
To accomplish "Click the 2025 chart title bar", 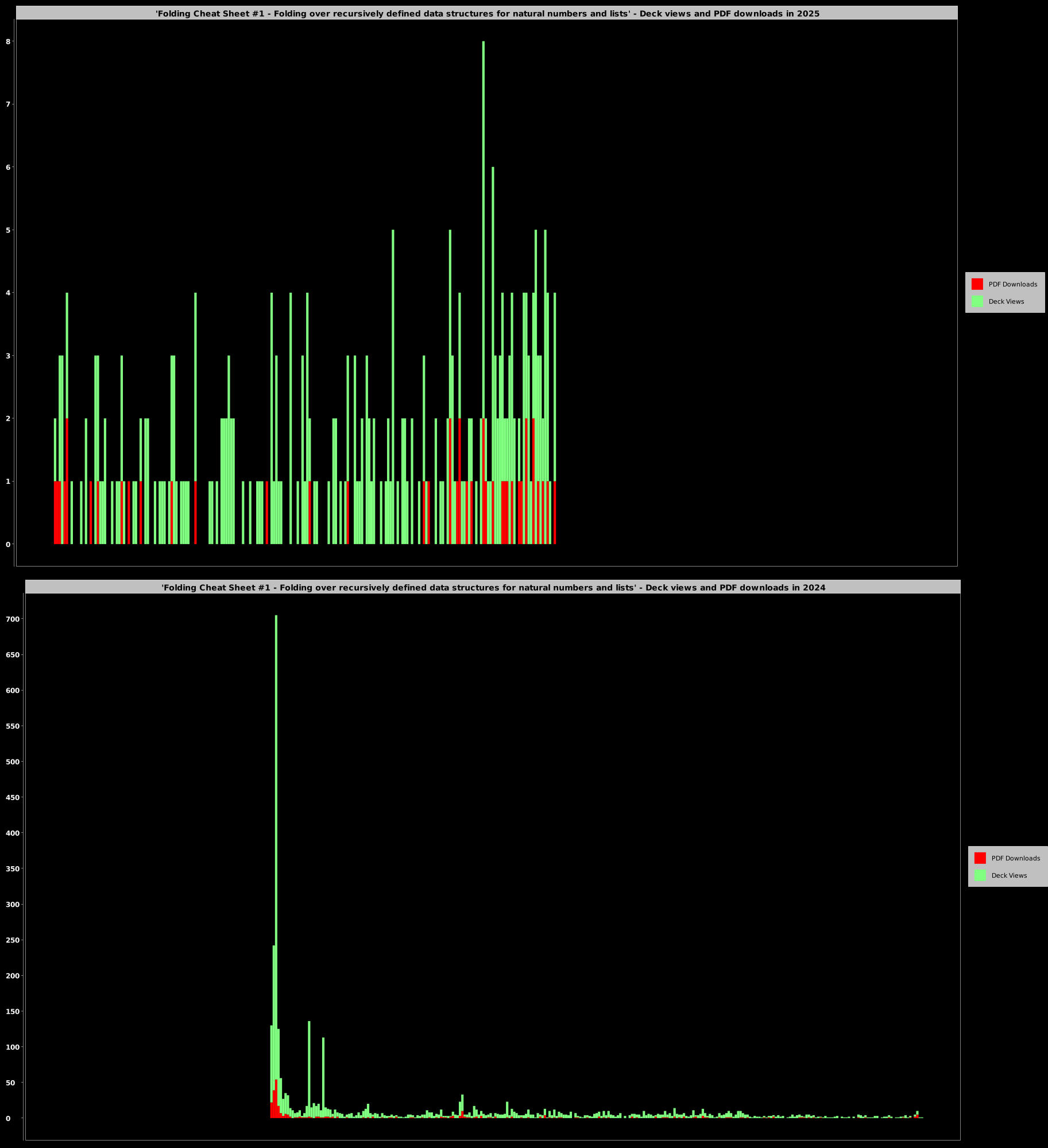I will pos(487,13).
